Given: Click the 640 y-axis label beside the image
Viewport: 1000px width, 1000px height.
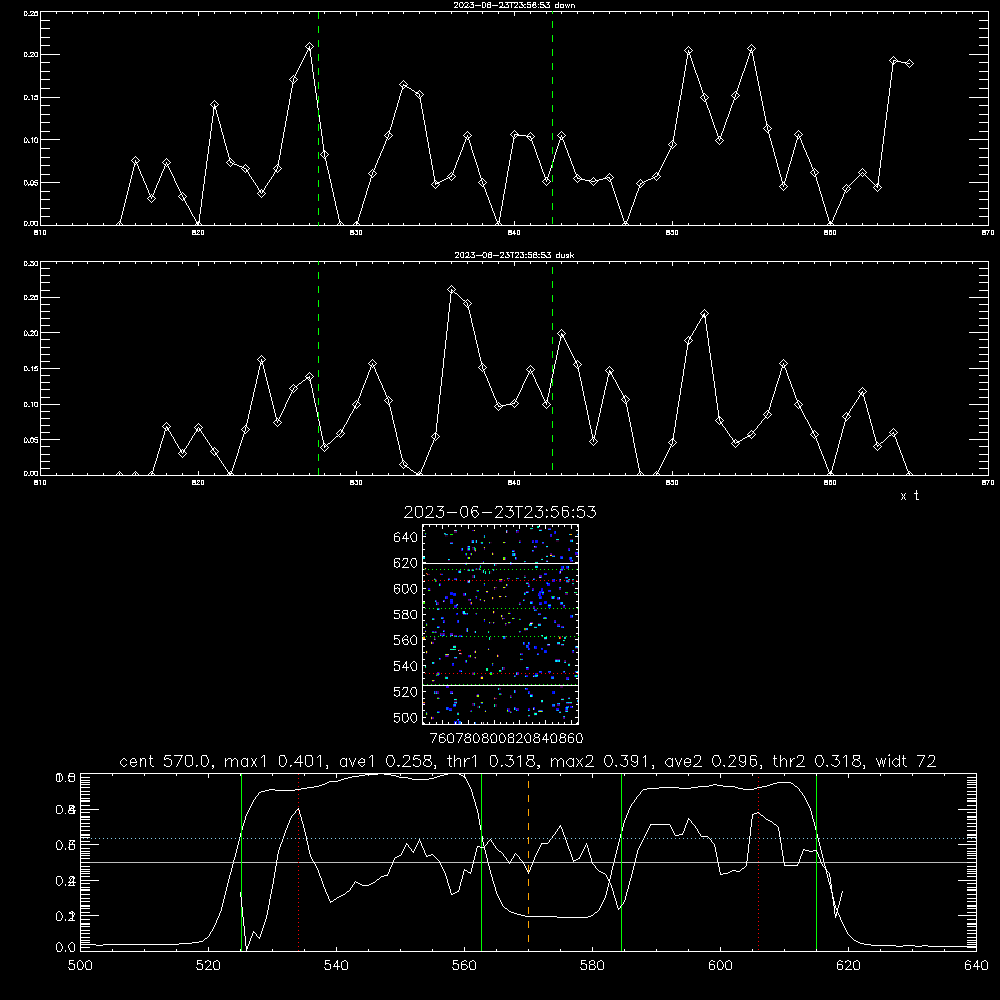Looking at the screenshot, I should point(406,537).
